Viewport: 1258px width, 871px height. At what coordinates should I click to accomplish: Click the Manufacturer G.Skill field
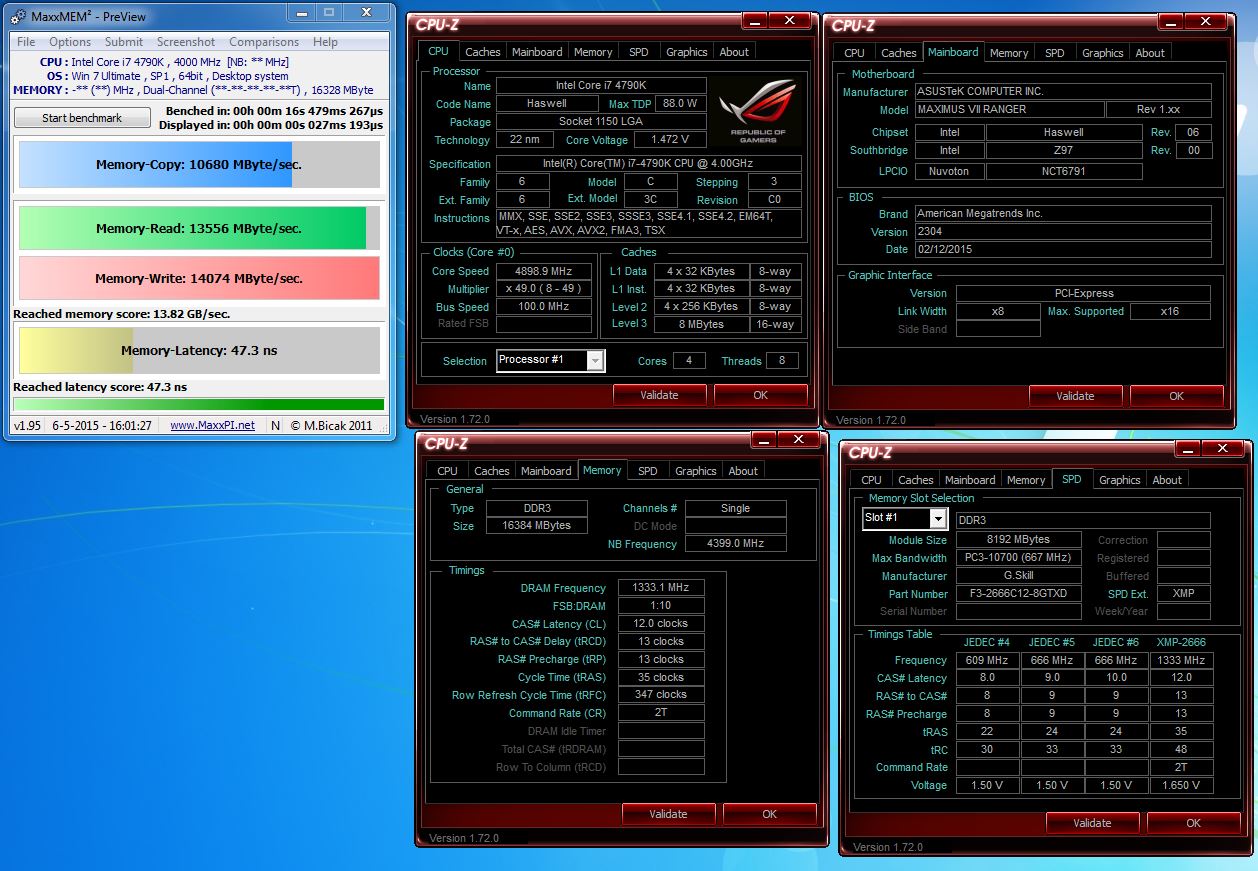click(x=1019, y=576)
